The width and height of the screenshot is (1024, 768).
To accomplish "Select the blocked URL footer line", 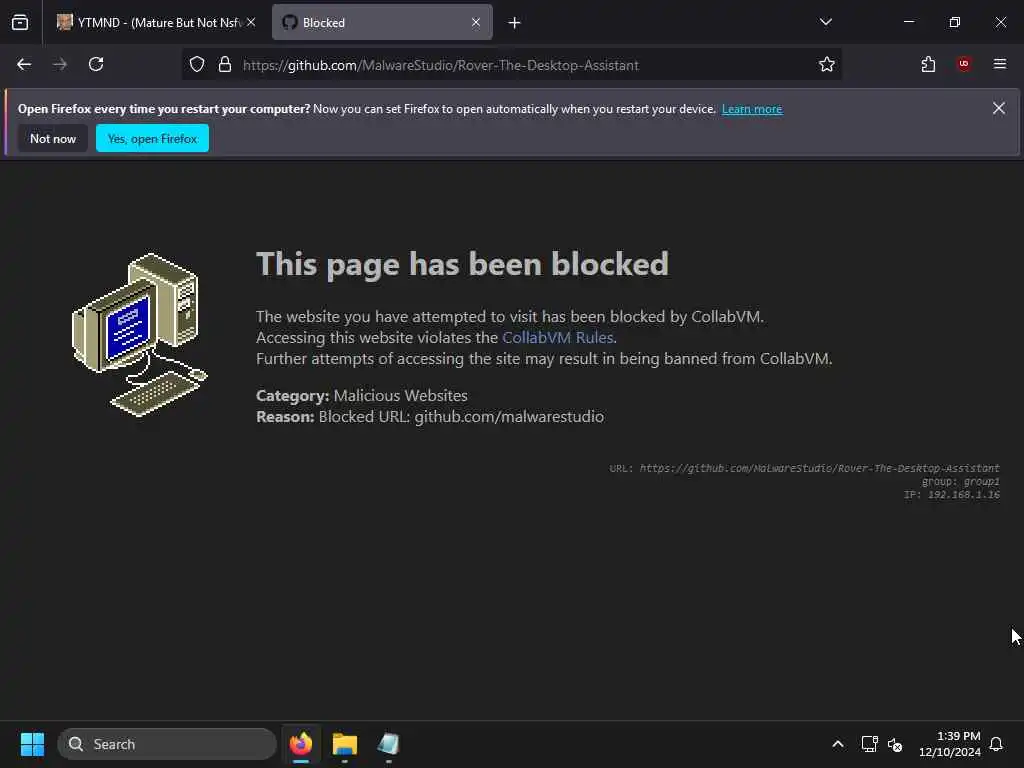I will click(804, 468).
